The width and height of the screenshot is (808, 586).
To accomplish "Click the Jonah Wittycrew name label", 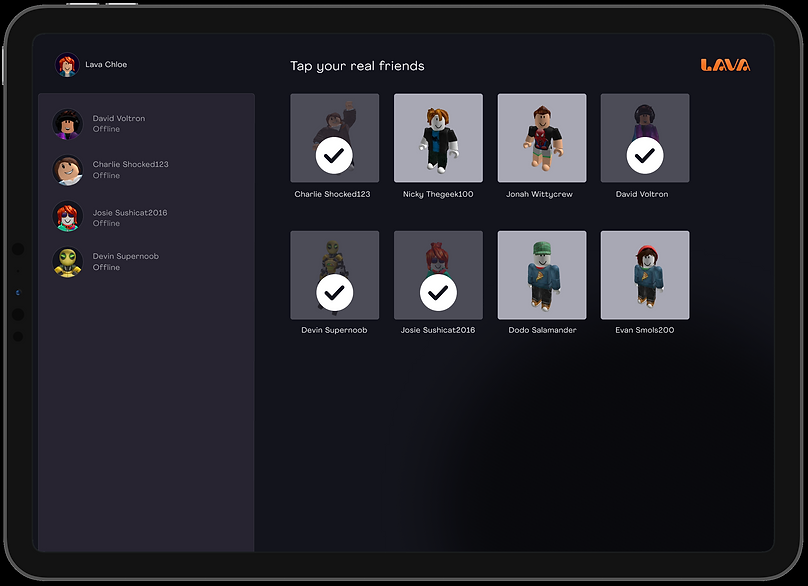I will point(539,194).
